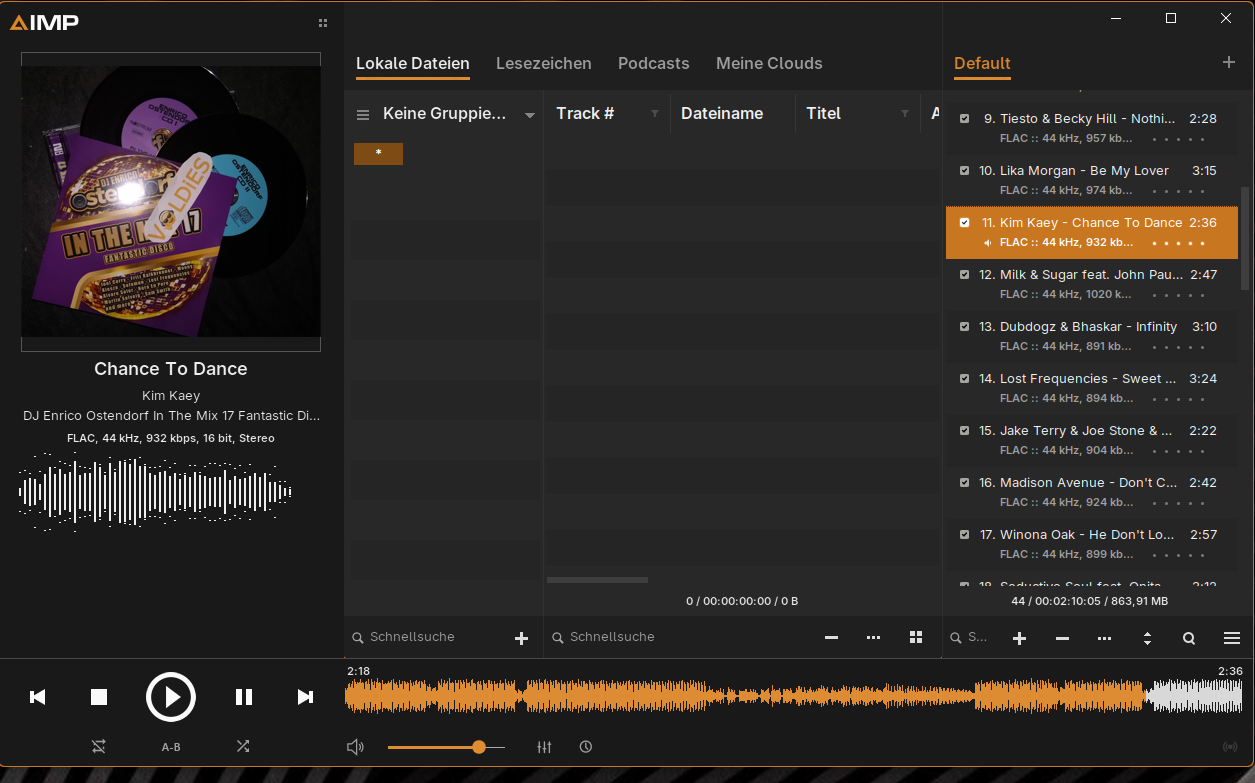Add a new playlist tab with plus

pyautogui.click(x=1229, y=62)
